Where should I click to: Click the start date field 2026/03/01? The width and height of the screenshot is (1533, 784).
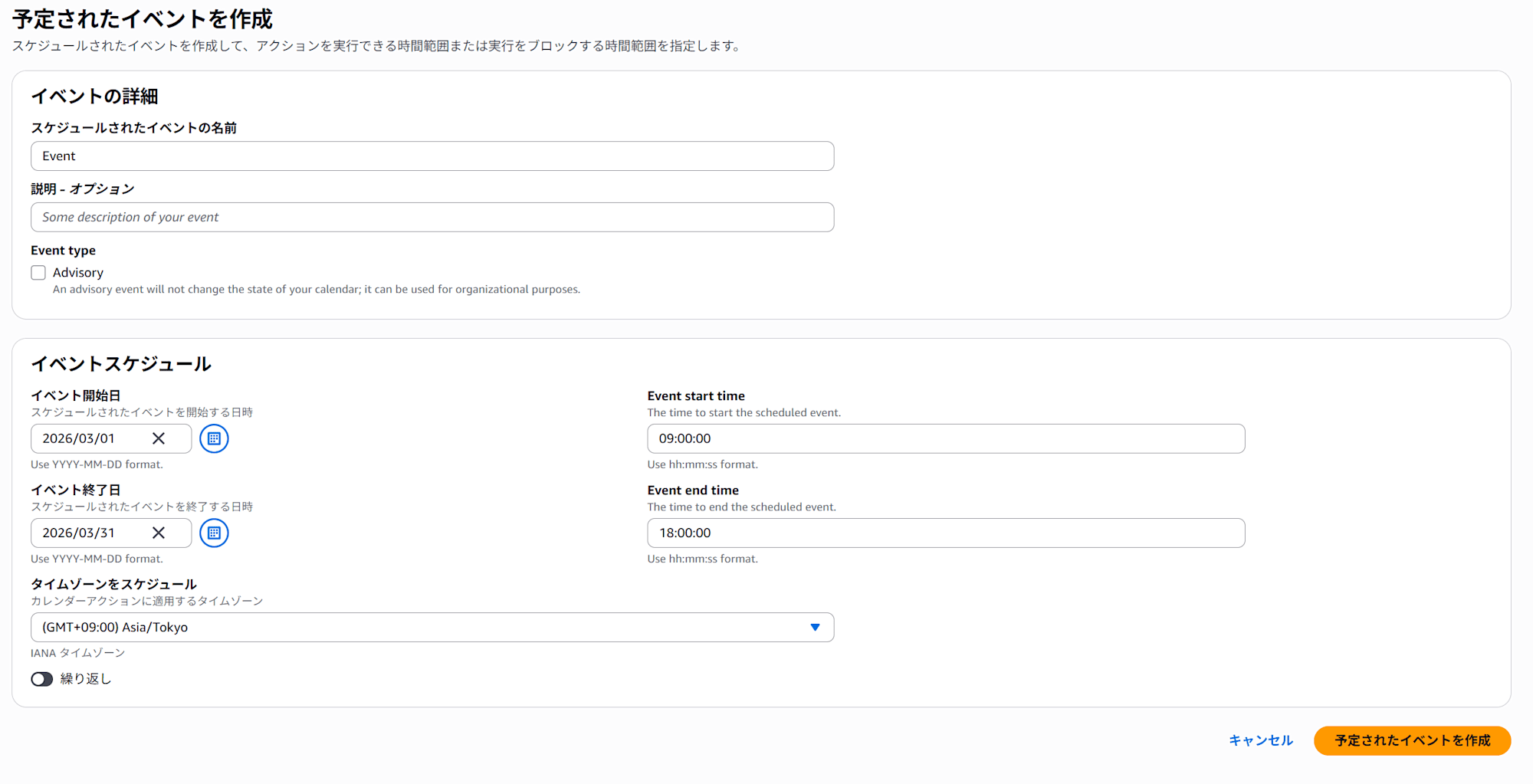point(88,438)
